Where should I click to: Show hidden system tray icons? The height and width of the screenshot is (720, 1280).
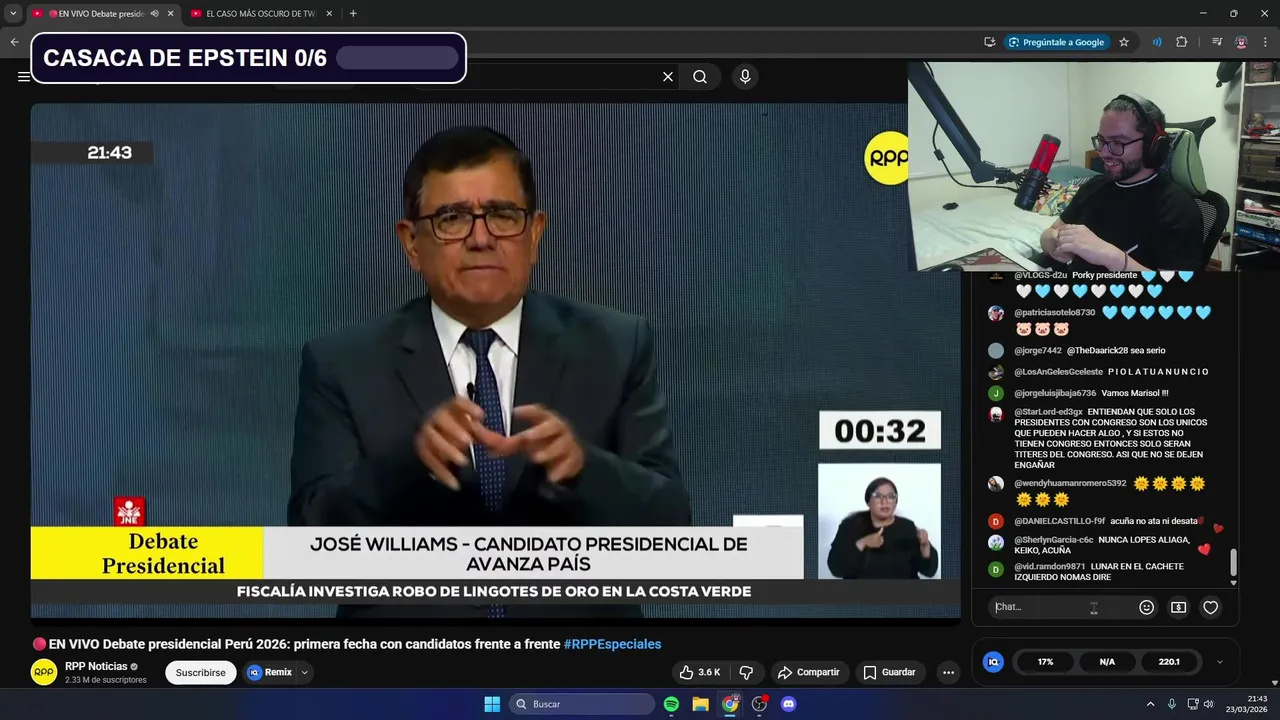(1150, 704)
